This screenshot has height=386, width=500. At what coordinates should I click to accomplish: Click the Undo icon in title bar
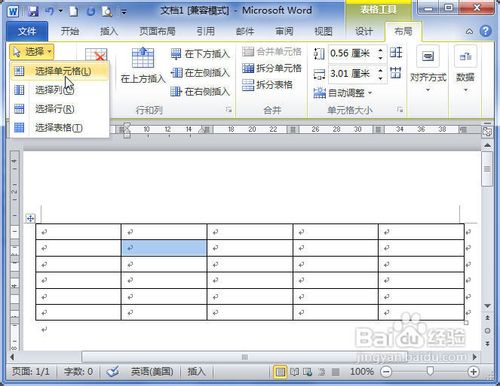pyautogui.click(x=49, y=11)
